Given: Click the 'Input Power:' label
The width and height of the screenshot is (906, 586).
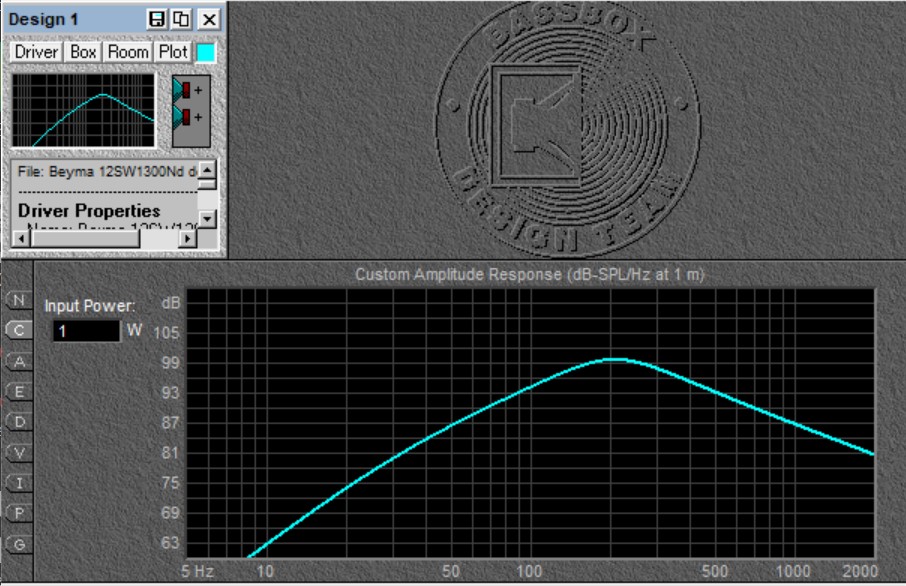Looking at the screenshot, I should (90, 306).
